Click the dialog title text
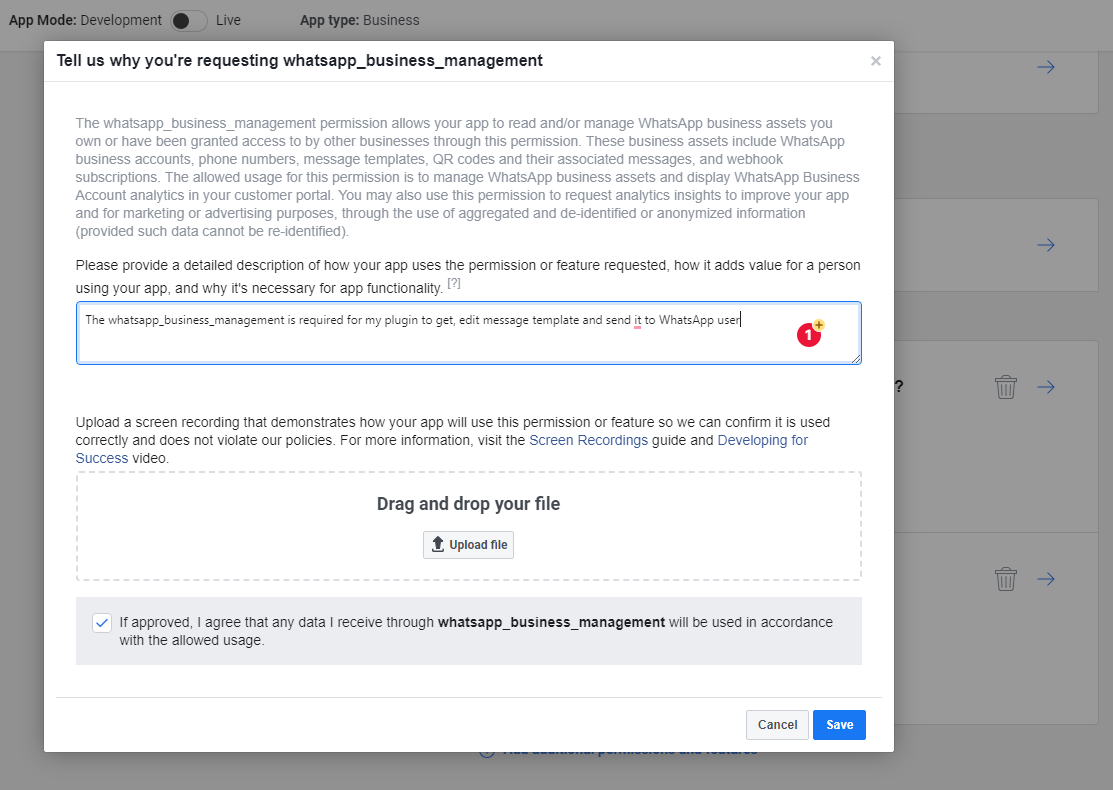 point(300,60)
